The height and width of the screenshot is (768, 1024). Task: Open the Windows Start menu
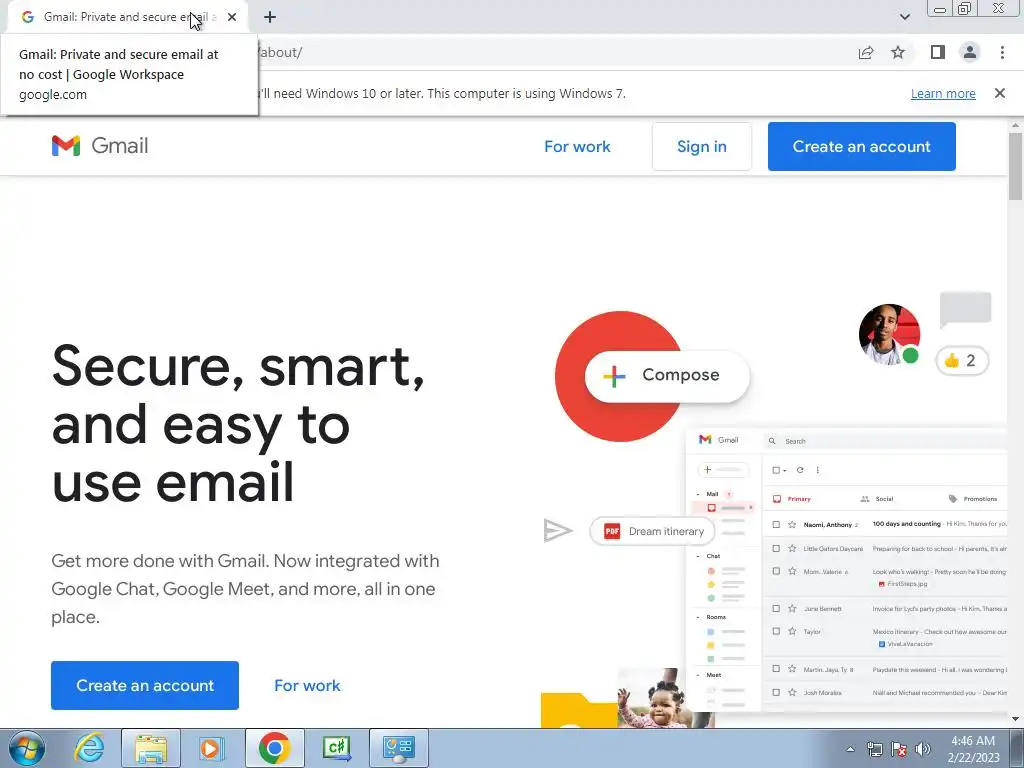pyautogui.click(x=27, y=748)
